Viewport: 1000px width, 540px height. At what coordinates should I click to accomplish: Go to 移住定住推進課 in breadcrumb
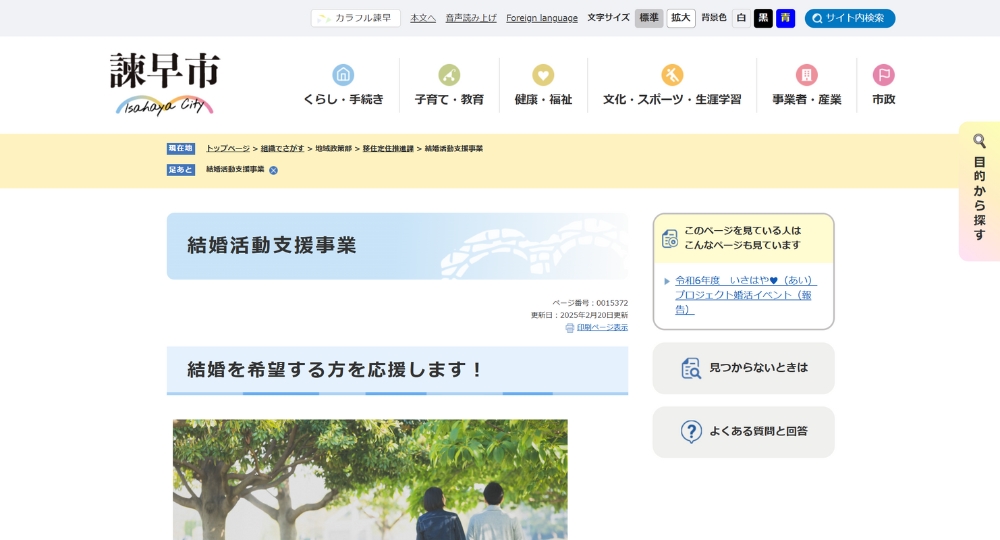click(388, 149)
